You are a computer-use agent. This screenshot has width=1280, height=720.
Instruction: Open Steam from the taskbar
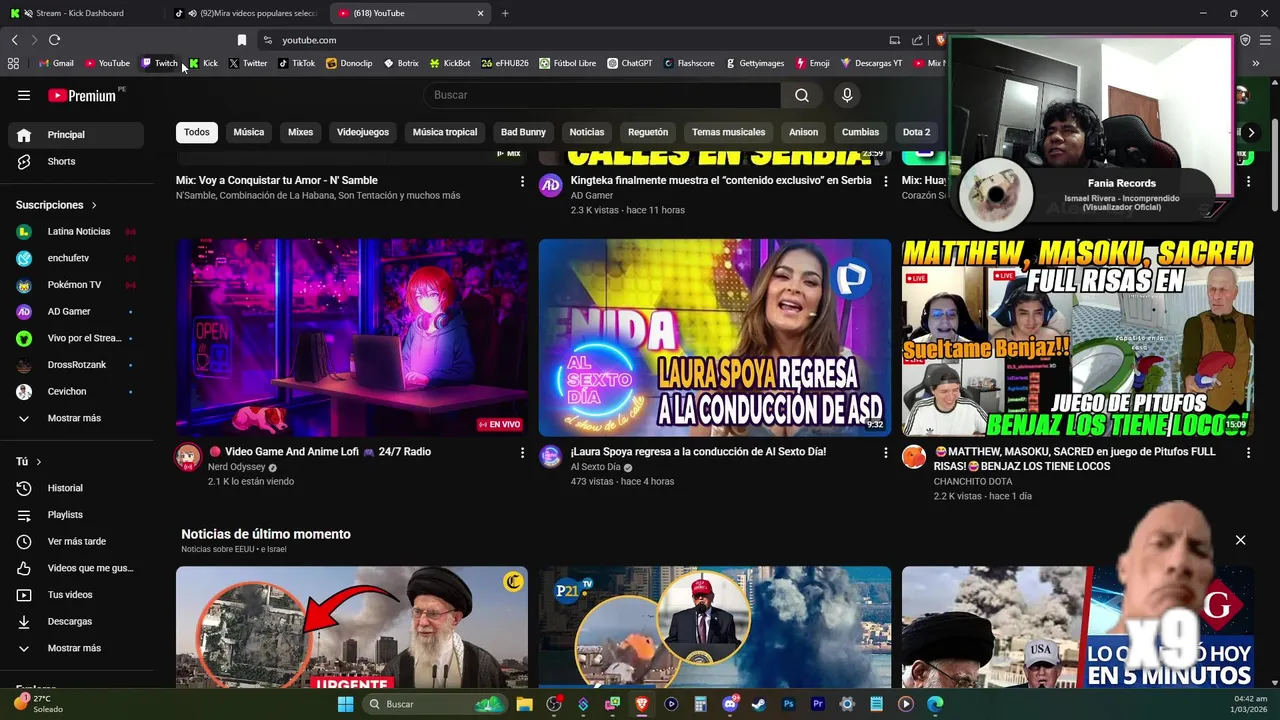click(x=759, y=704)
